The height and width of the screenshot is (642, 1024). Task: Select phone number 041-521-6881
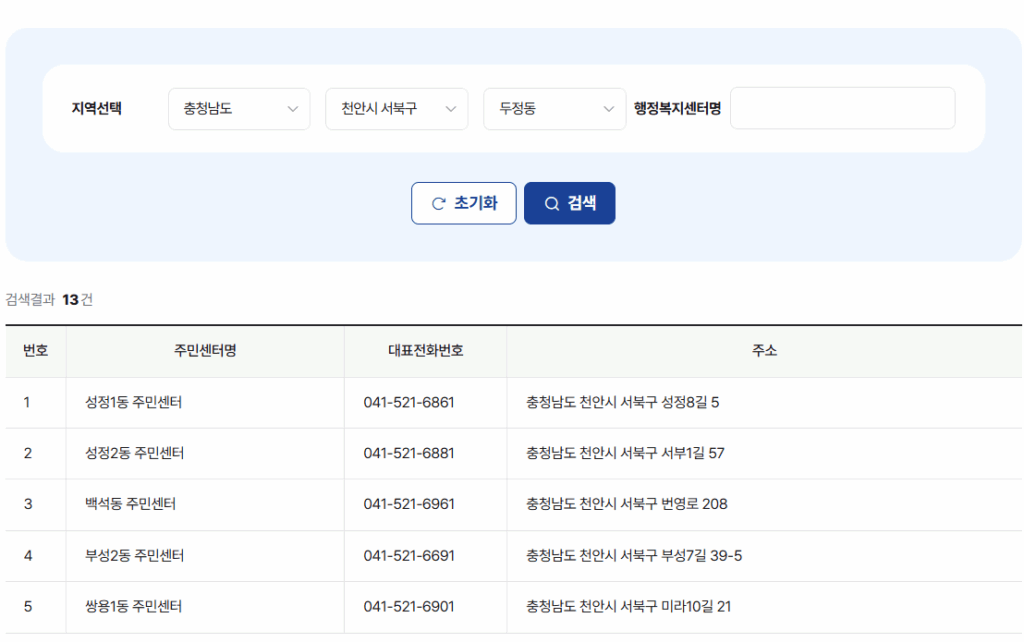click(x=409, y=453)
